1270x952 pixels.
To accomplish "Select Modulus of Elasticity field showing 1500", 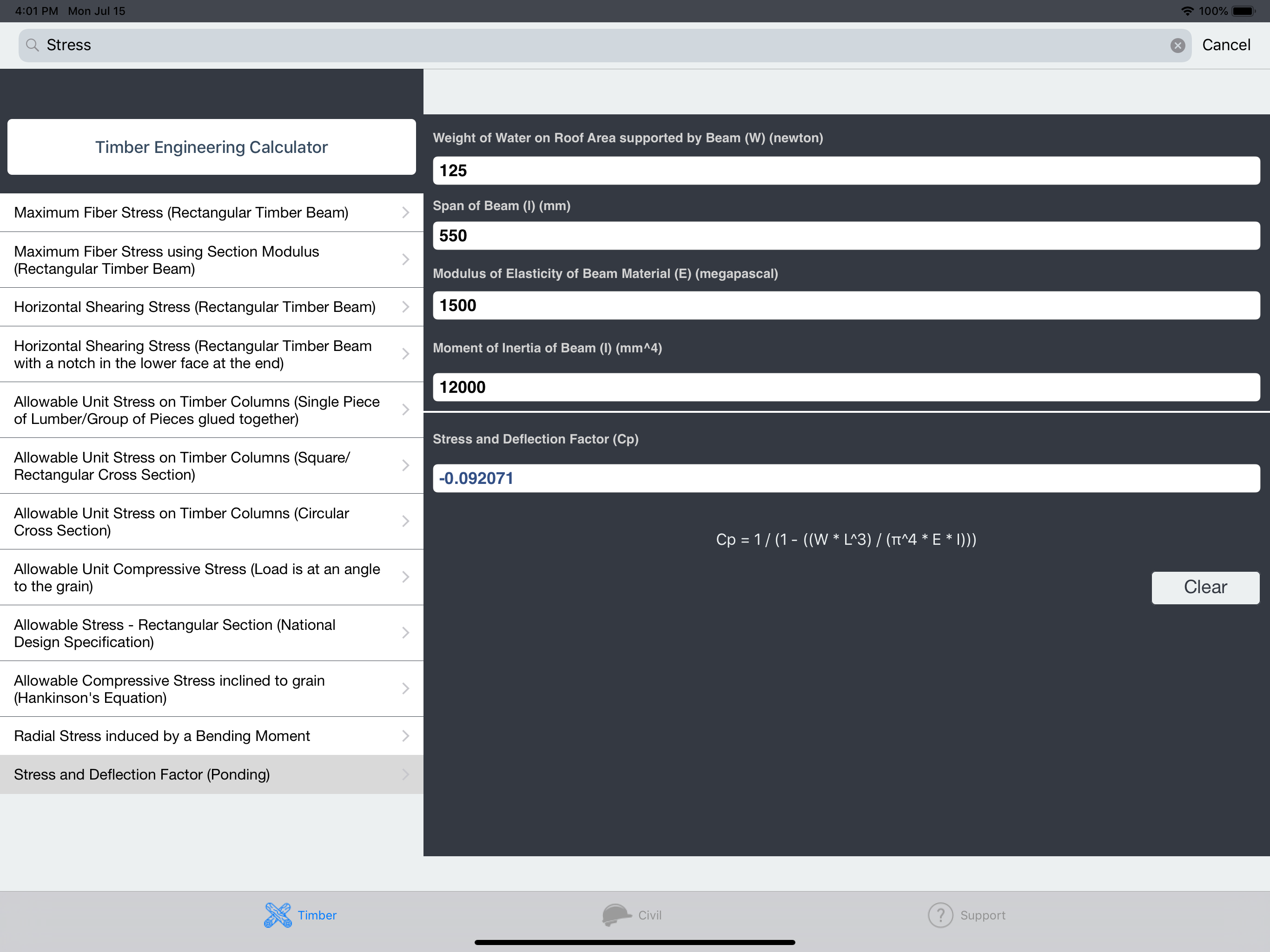I will (x=846, y=305).
